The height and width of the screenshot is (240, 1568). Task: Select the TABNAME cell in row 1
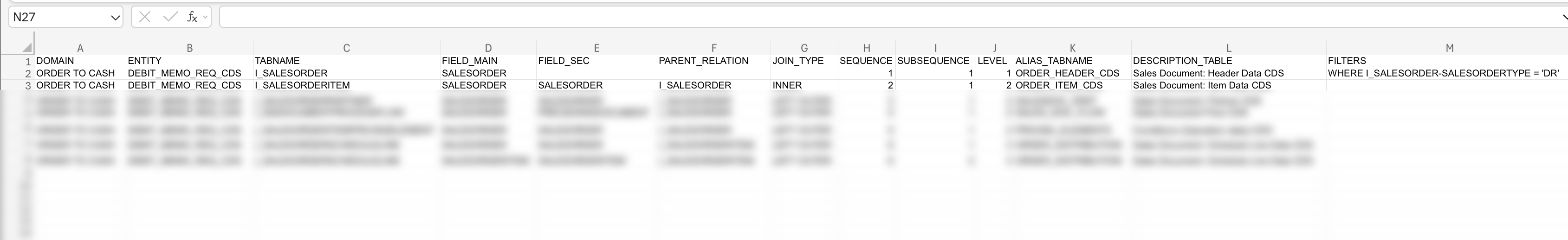tap(277, 61)
